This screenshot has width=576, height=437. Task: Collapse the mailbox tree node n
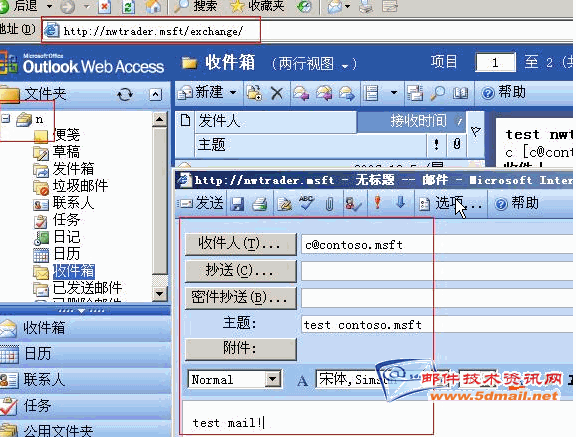tap(6, 119)
